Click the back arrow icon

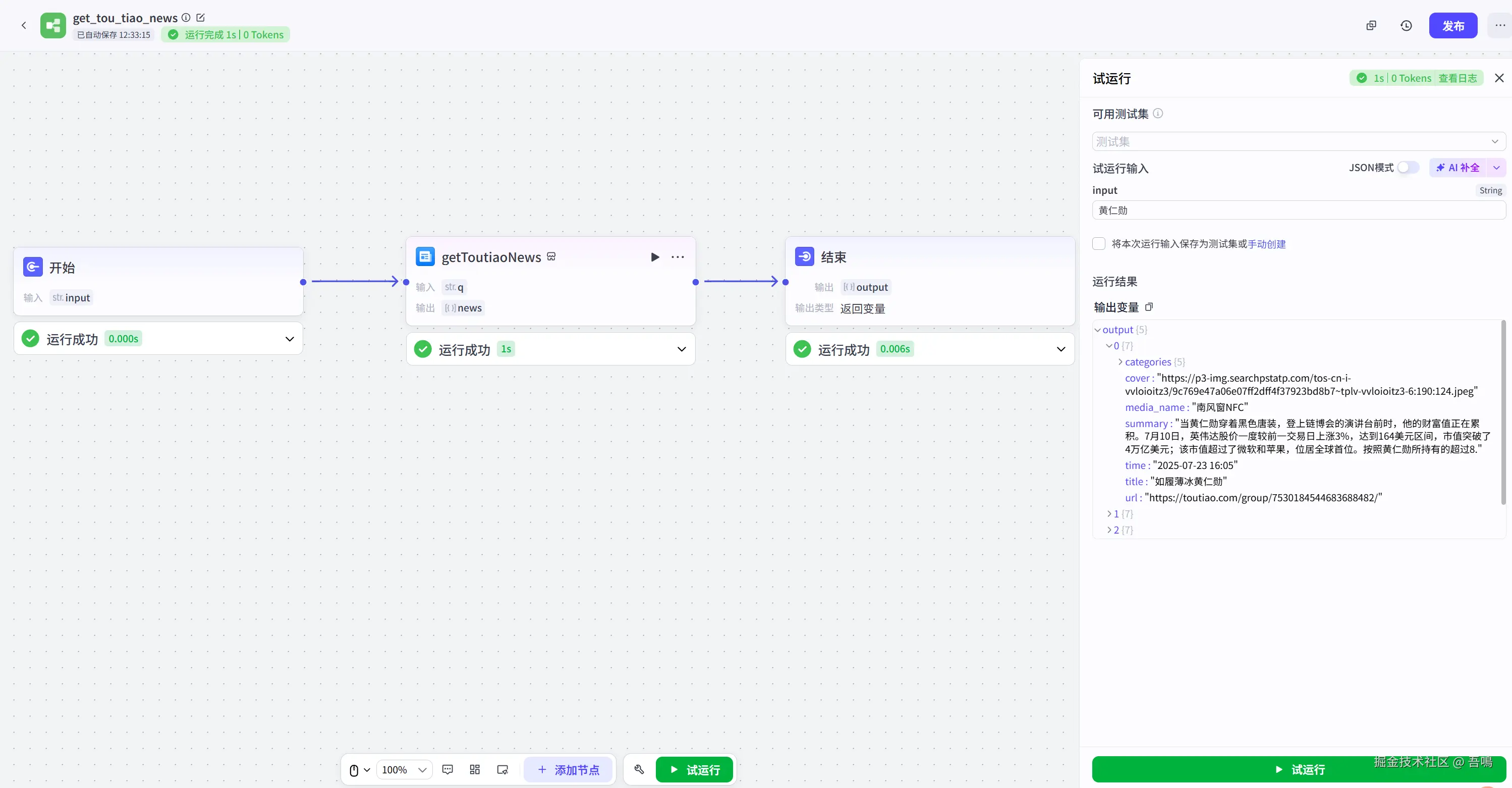(24, 25)
